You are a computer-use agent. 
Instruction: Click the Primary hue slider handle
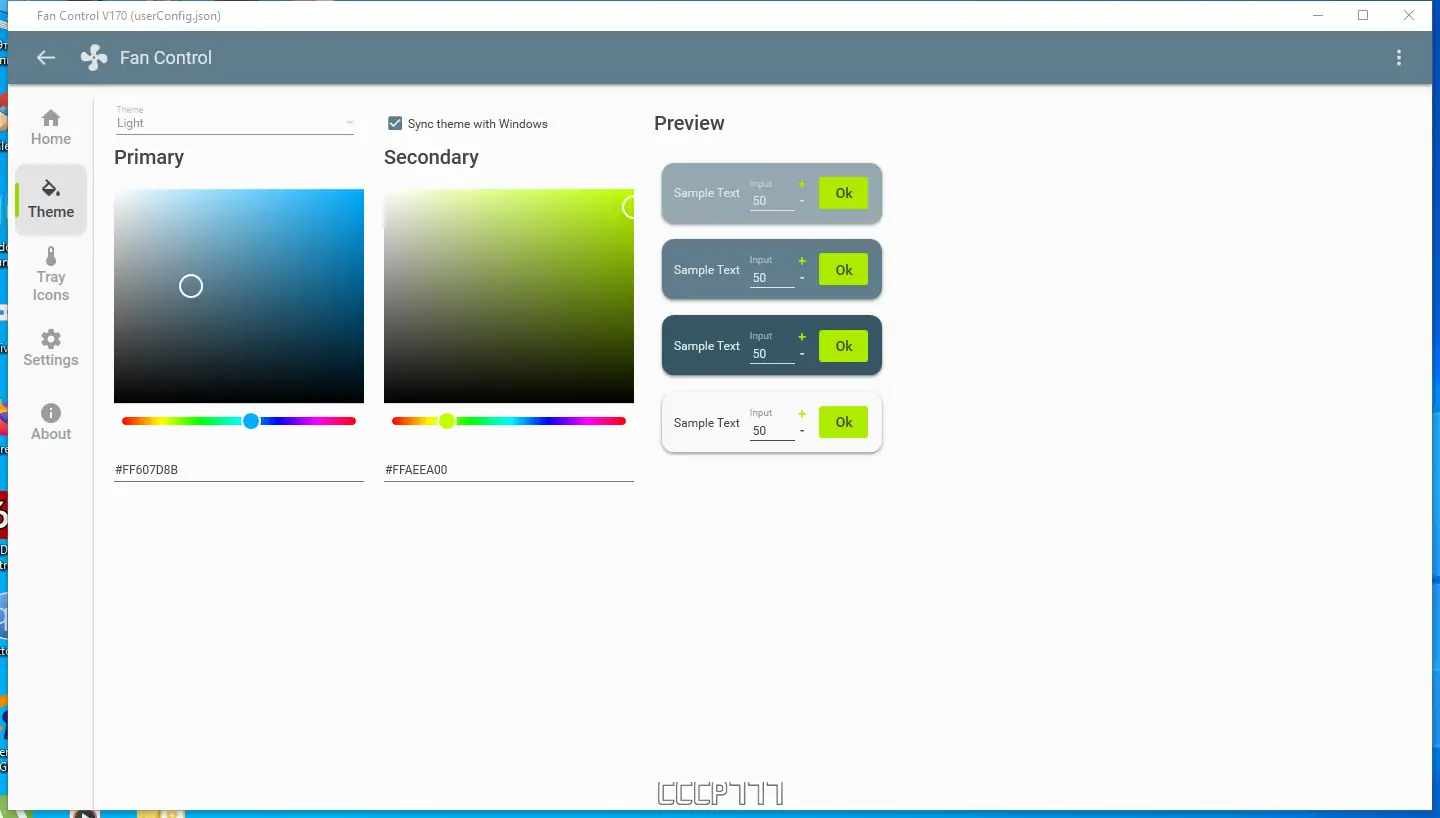point(251,421)
